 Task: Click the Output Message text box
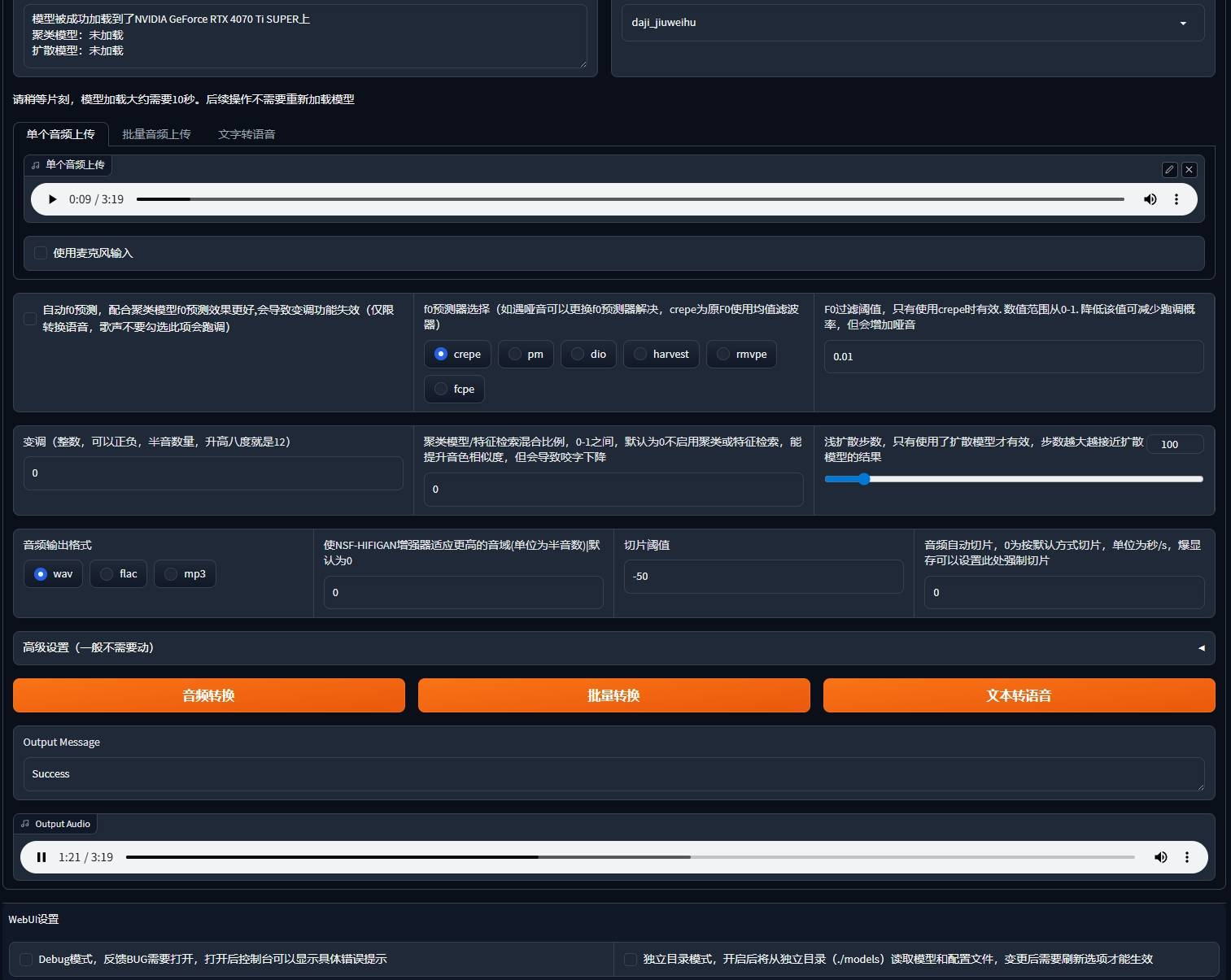[613, 774]
